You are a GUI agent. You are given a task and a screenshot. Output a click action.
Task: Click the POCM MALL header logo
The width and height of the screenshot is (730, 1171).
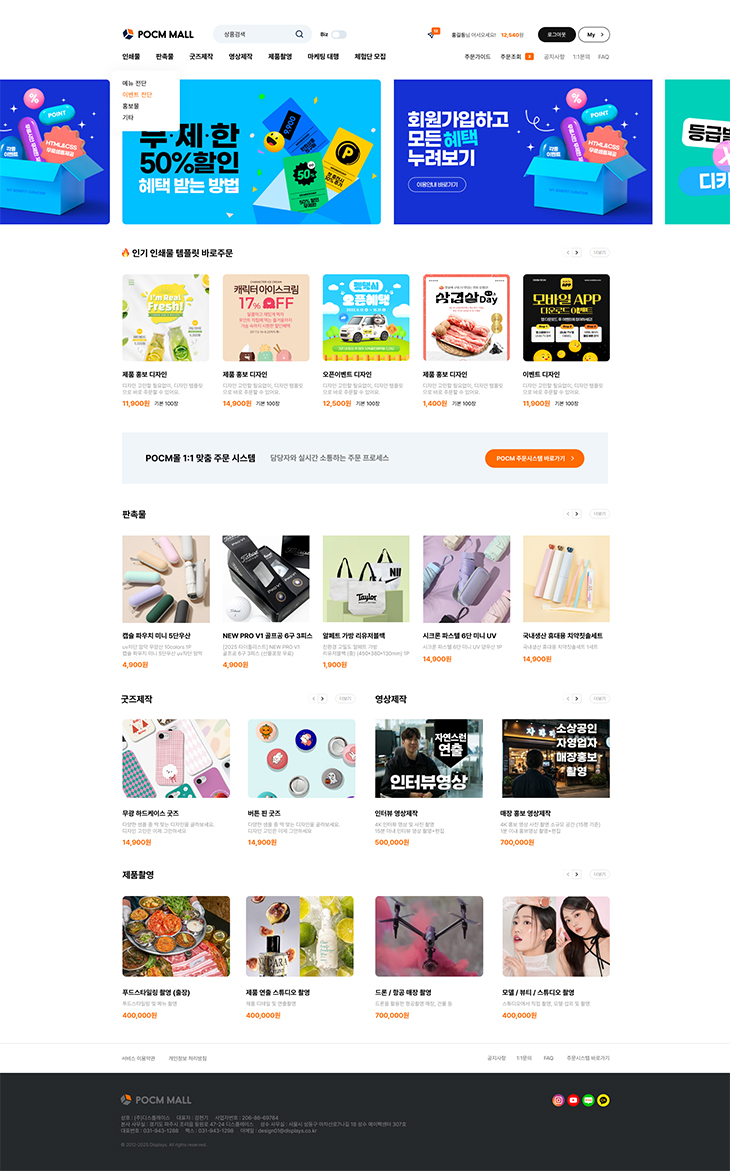pyautogui.click(x=158, y=34)
